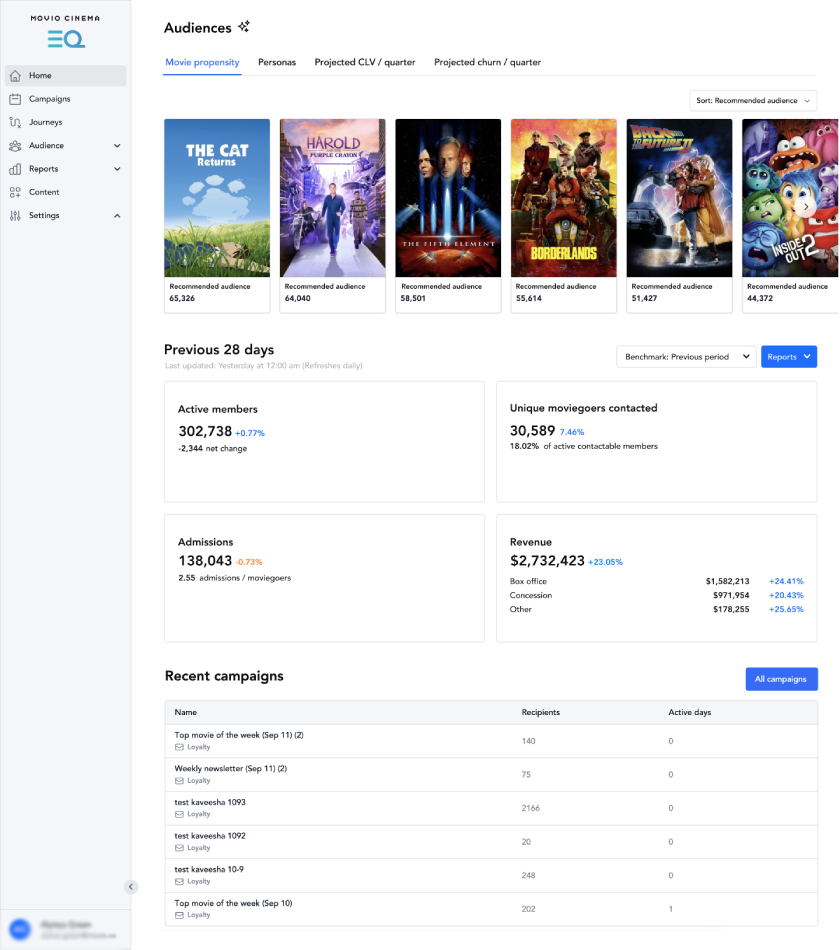This screenshot has width=840, height=950.
Task: Click the Active members value 302,738
Action: pyautogui.click(x=205, y=431)
